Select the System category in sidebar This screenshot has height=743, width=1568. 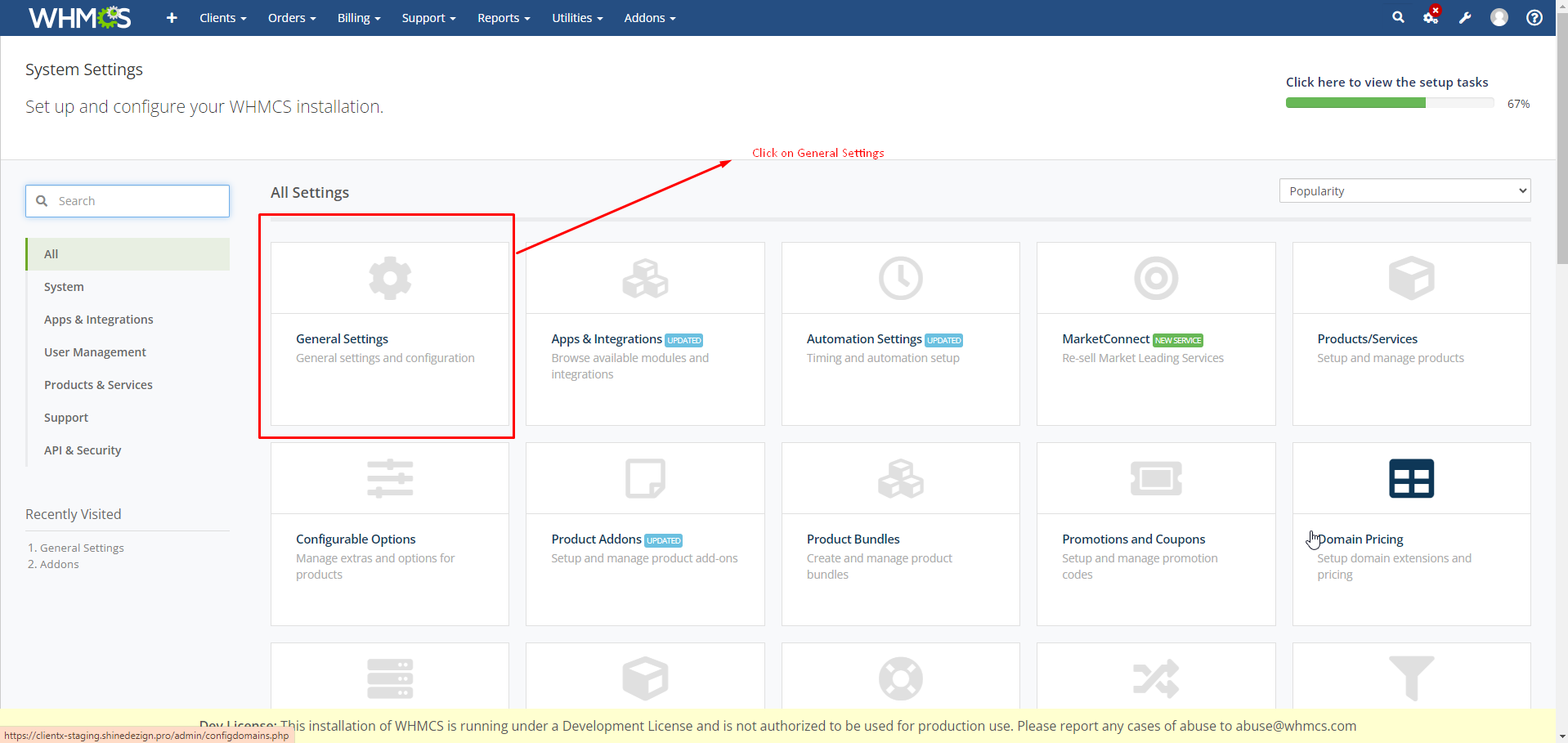pos(64,287)
